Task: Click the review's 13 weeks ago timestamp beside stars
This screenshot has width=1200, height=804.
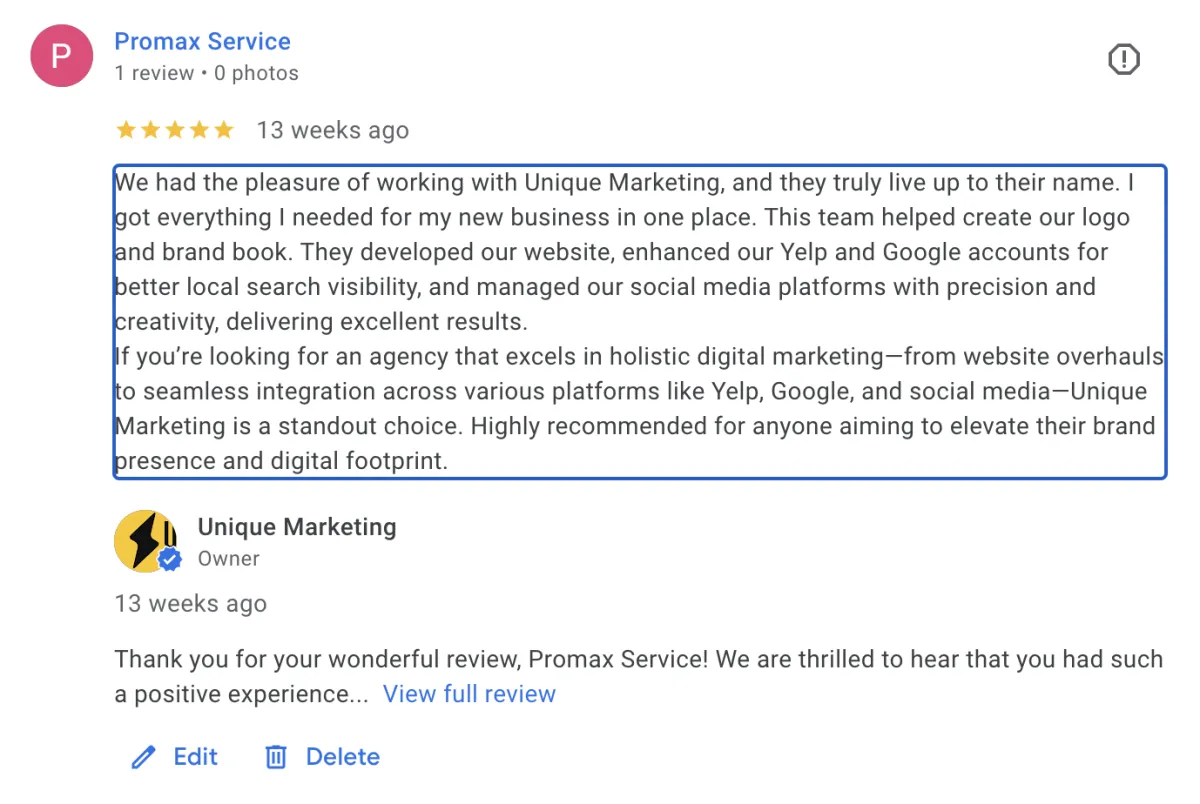Action: click(332, 130)
